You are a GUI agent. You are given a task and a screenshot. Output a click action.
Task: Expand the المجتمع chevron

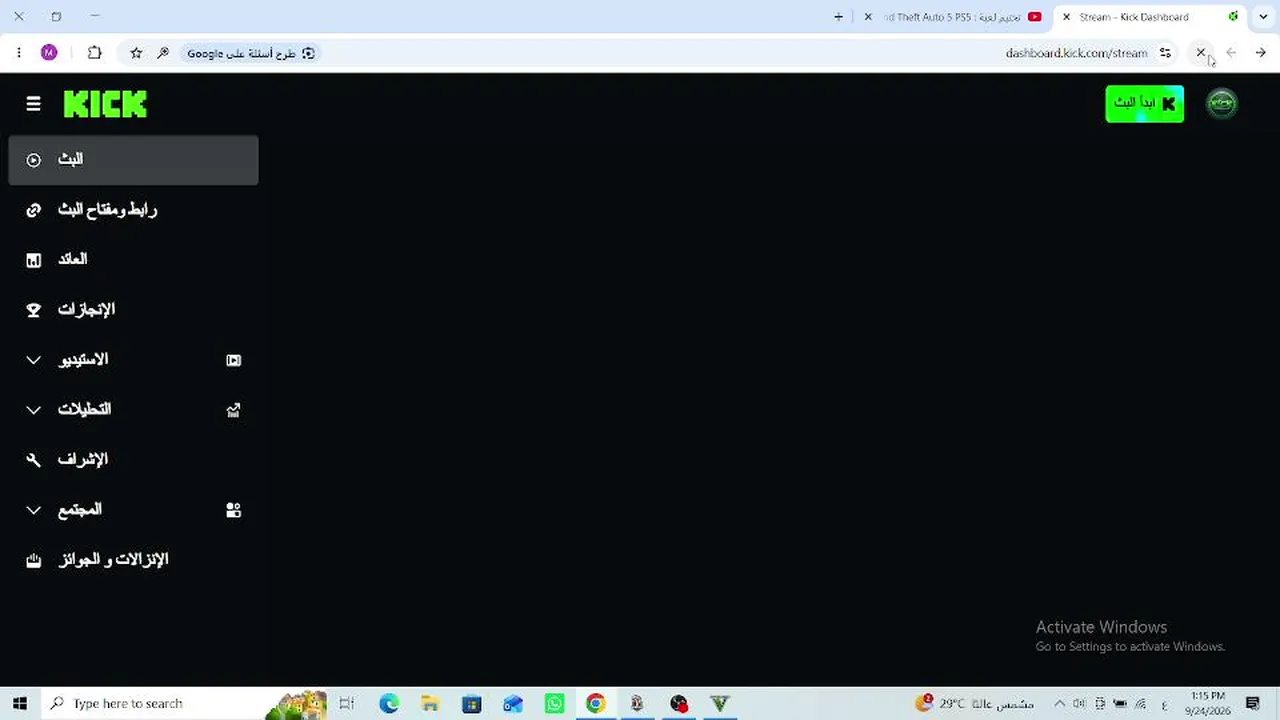coord(33,510)
